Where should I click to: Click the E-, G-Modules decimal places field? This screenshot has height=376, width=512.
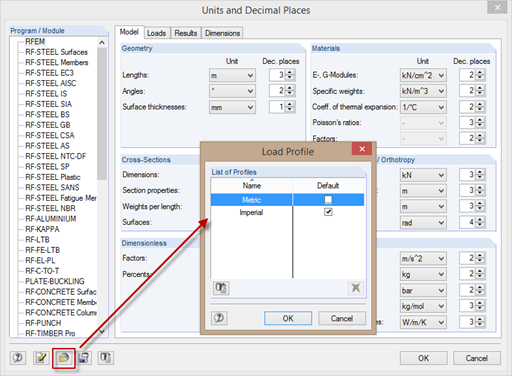click(x=468, y=75)
